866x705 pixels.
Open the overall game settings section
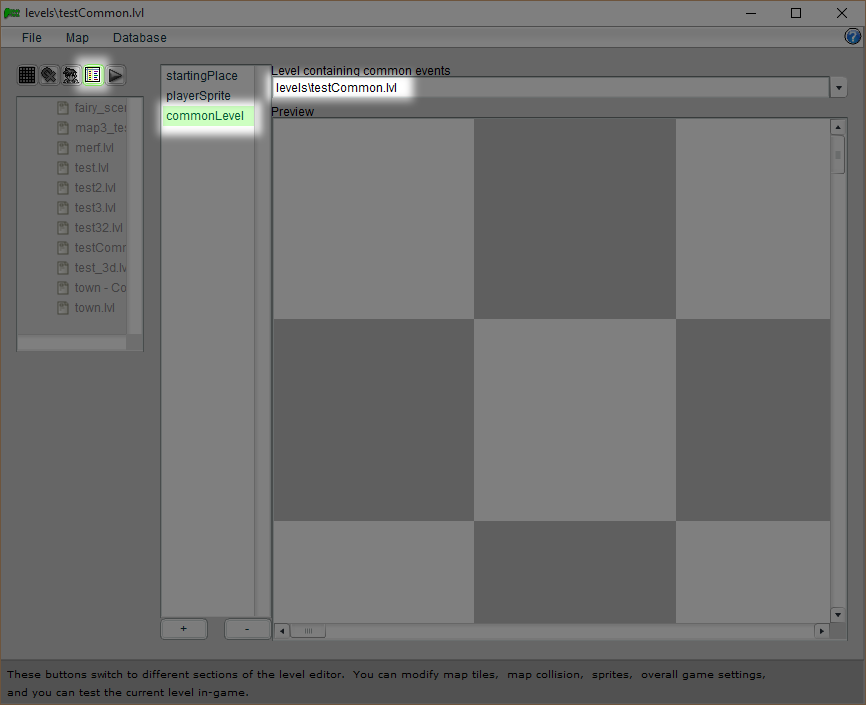click(x=93, y=75)
